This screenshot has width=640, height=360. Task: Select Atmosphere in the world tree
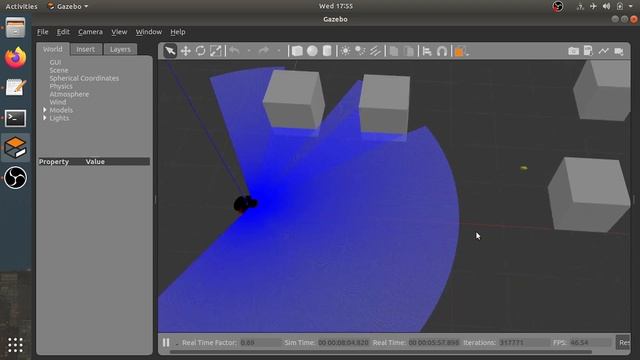(x=69, y=94)
